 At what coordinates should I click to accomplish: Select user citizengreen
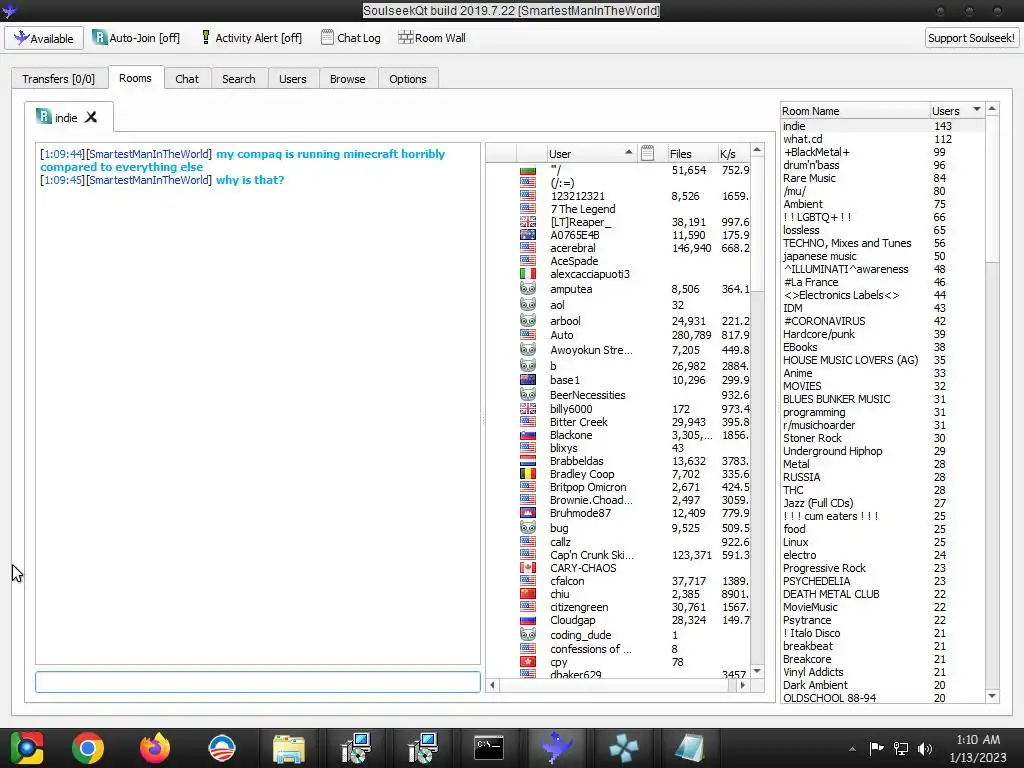click(x=579, y=607)
